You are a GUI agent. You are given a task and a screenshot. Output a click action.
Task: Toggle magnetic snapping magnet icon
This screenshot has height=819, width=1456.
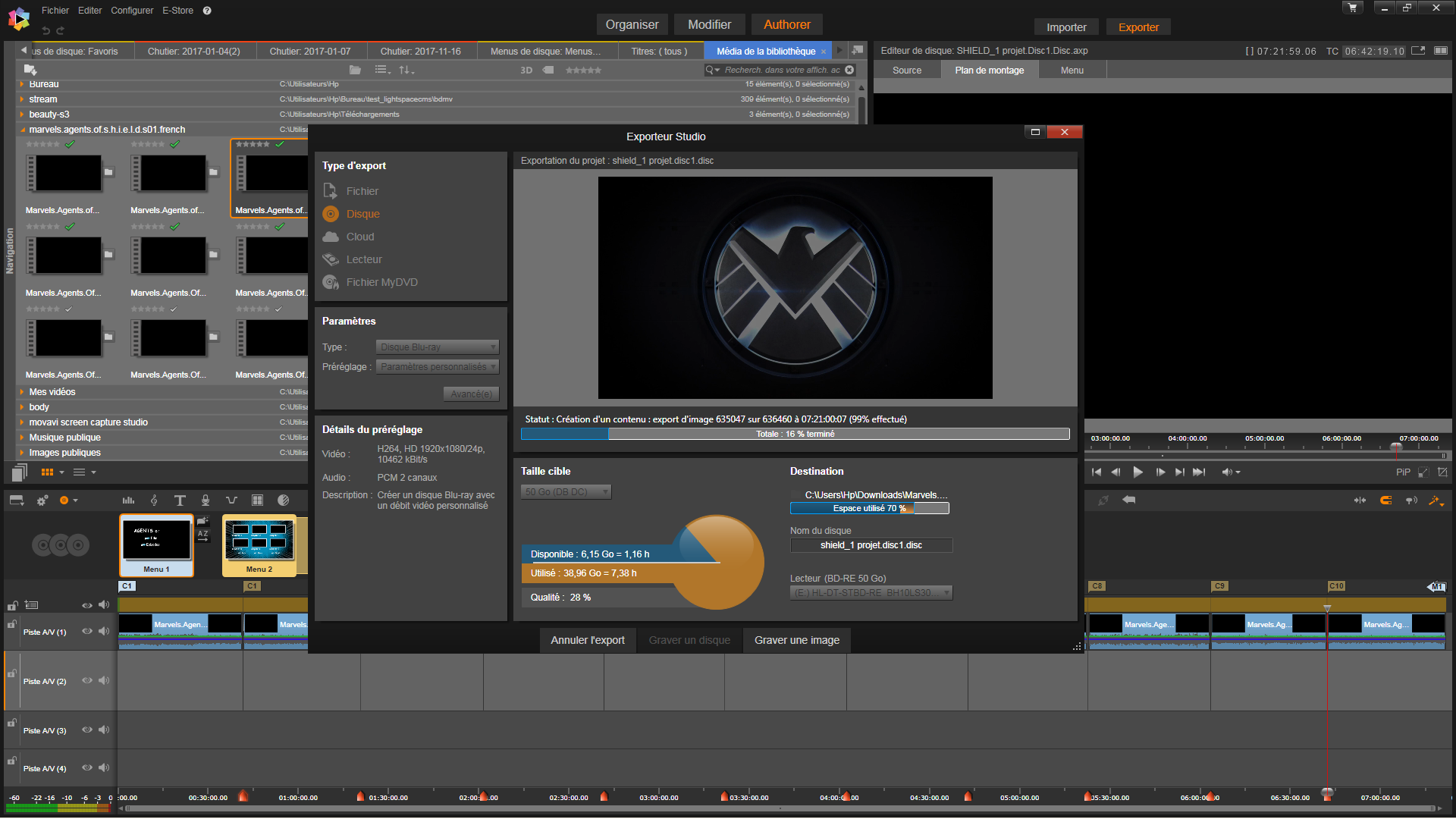click(x=1385, y=500)
